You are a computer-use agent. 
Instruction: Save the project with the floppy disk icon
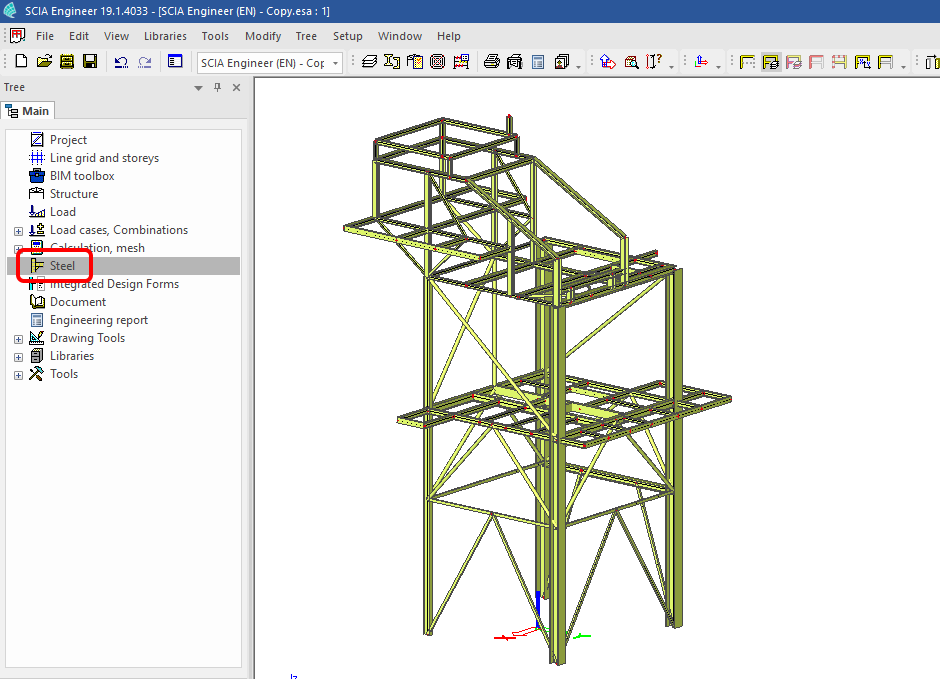tap(90, 62)
